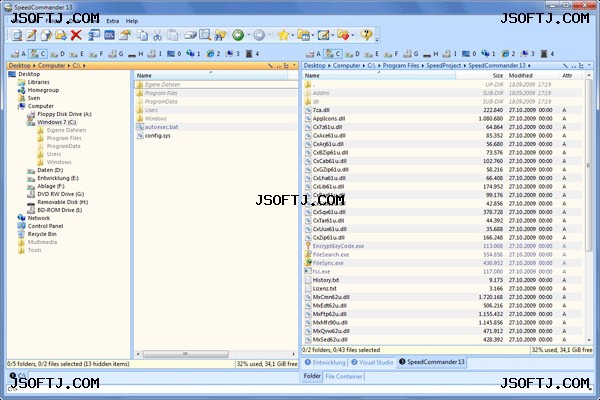
Task: Select drive A in left drive bar
Action: (x=18, y=54)
